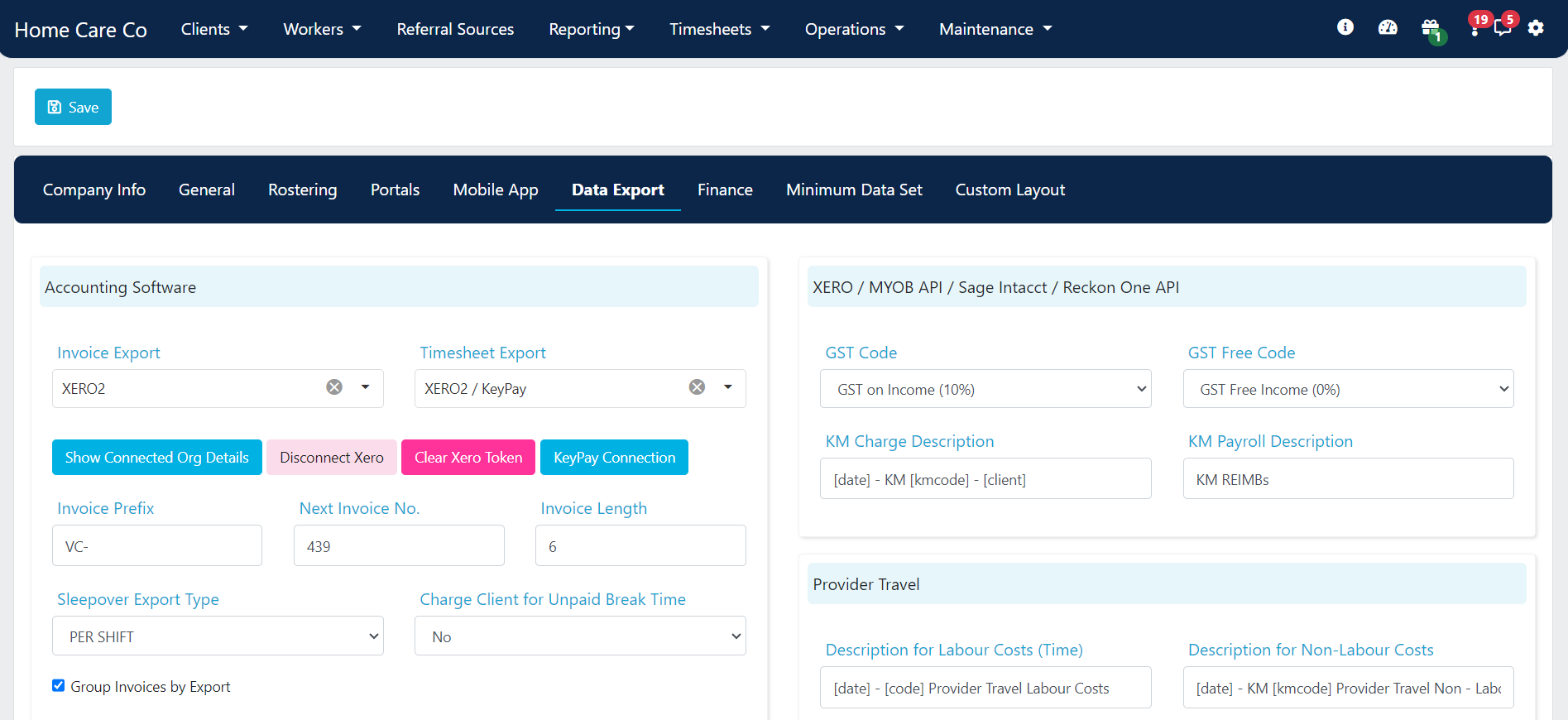Open the gift icon with badge 1

point(1431,30)
